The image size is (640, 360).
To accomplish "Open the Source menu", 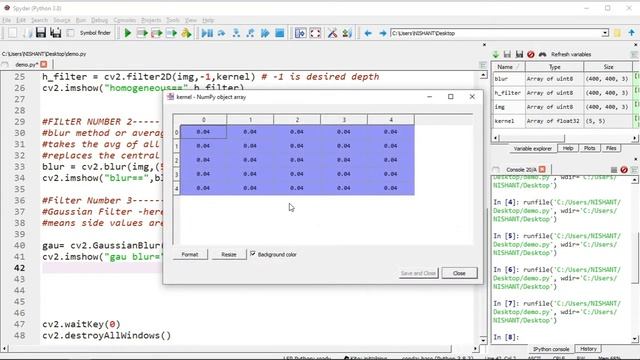I will click(x=62, y=20).
